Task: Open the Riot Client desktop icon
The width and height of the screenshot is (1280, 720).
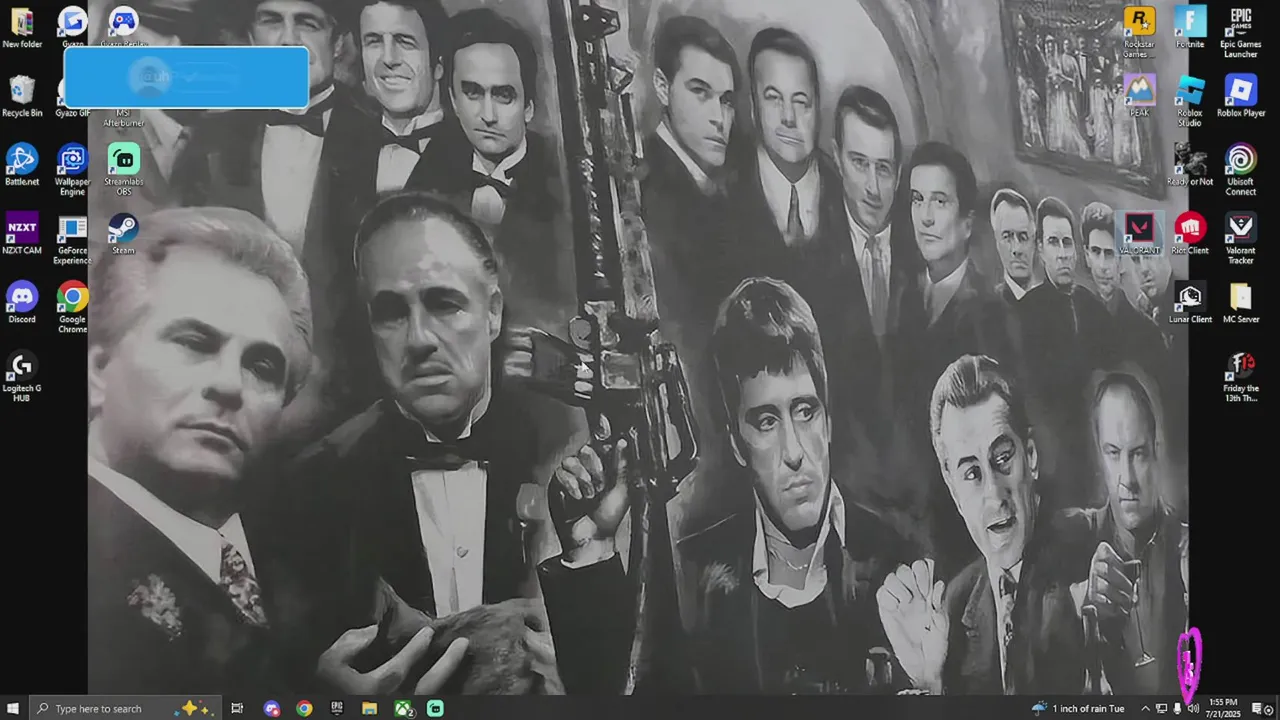Action: pyautogui.click(x=1190, y=235)
